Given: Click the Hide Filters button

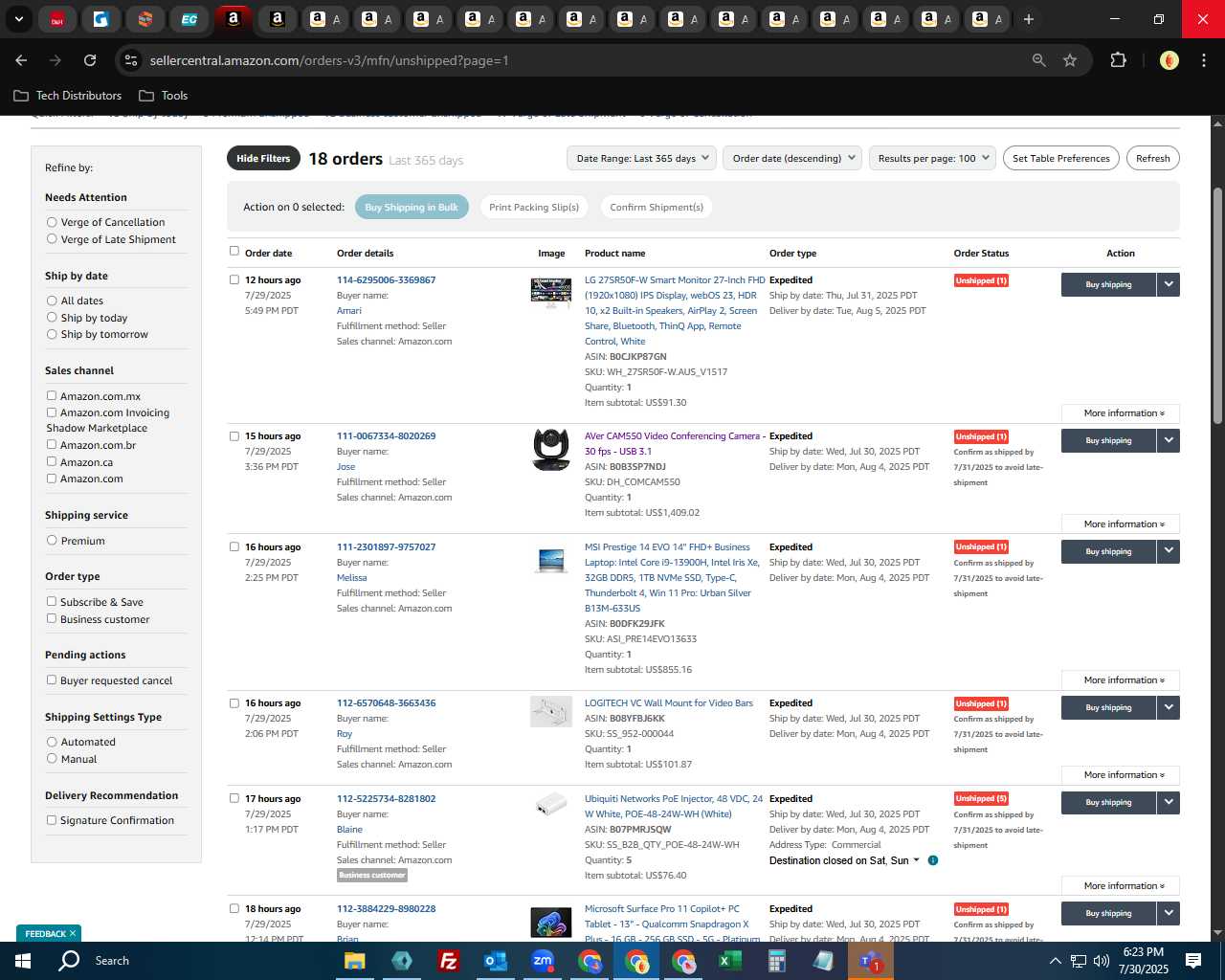Looking at the screenshot, I should point(263,159).
